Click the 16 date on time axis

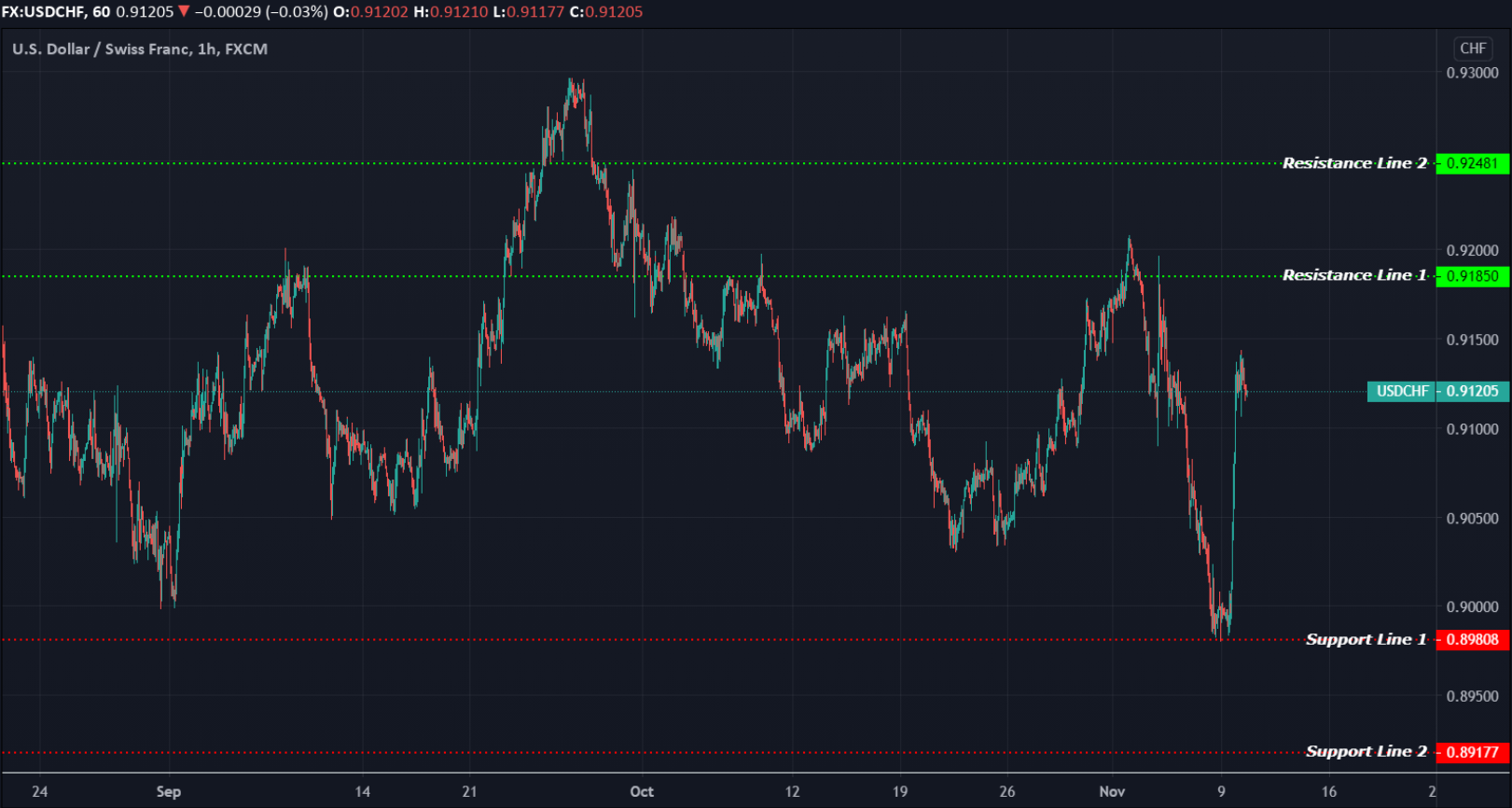(x=1329, y=791)
